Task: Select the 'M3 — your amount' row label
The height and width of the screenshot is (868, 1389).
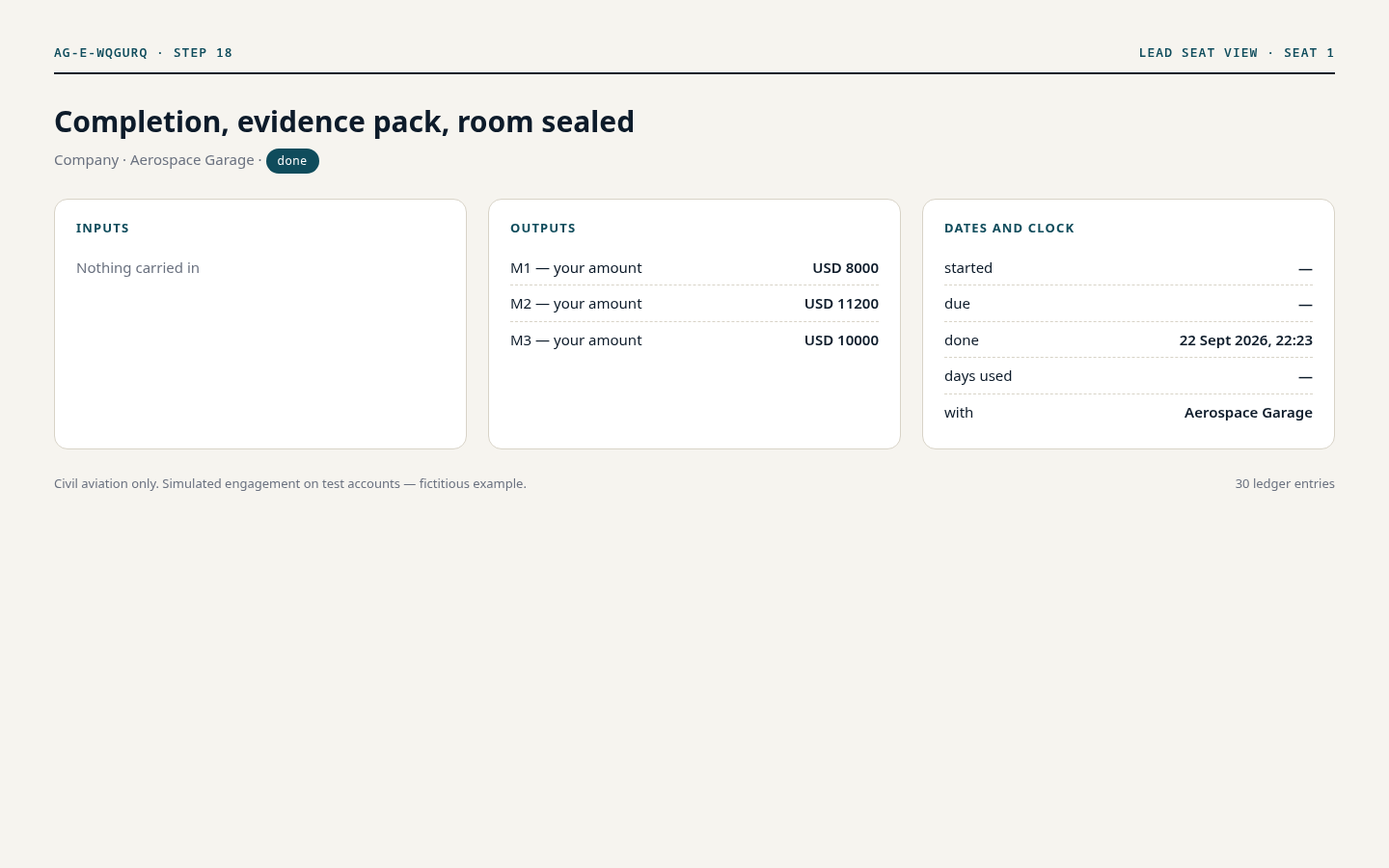Action: [x=576, y=340]
